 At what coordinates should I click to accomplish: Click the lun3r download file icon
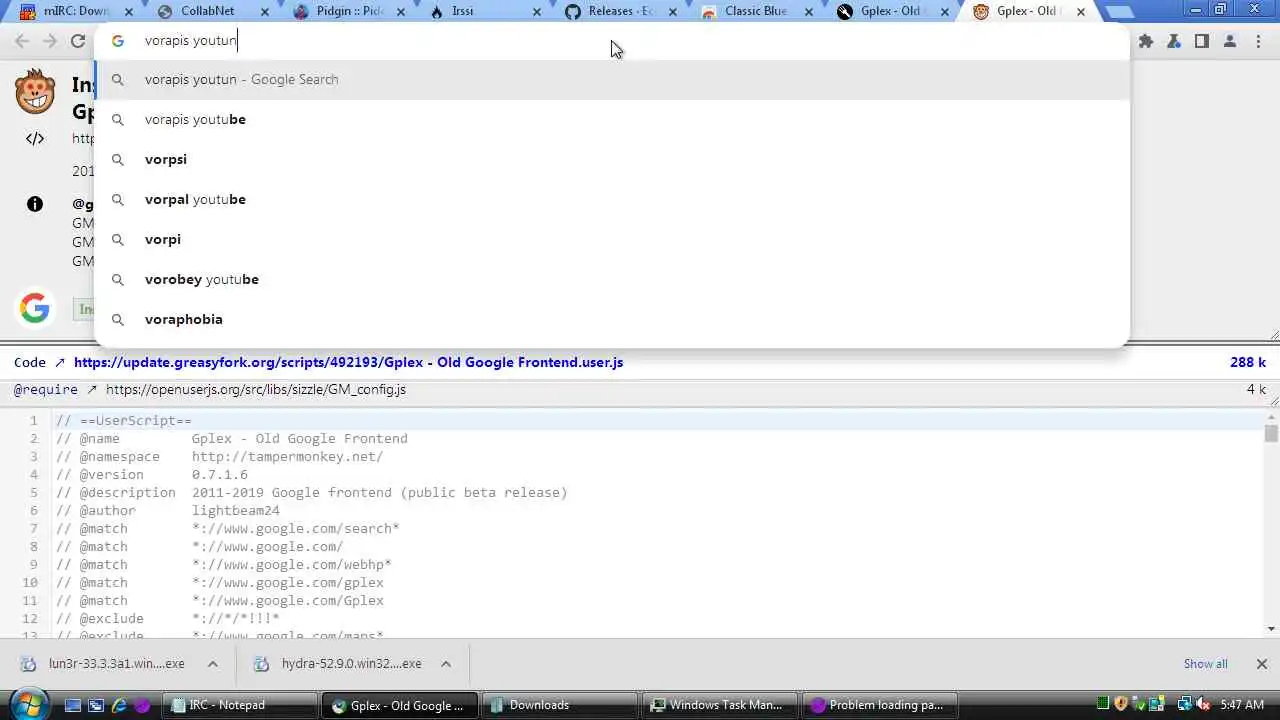[29, 664]
